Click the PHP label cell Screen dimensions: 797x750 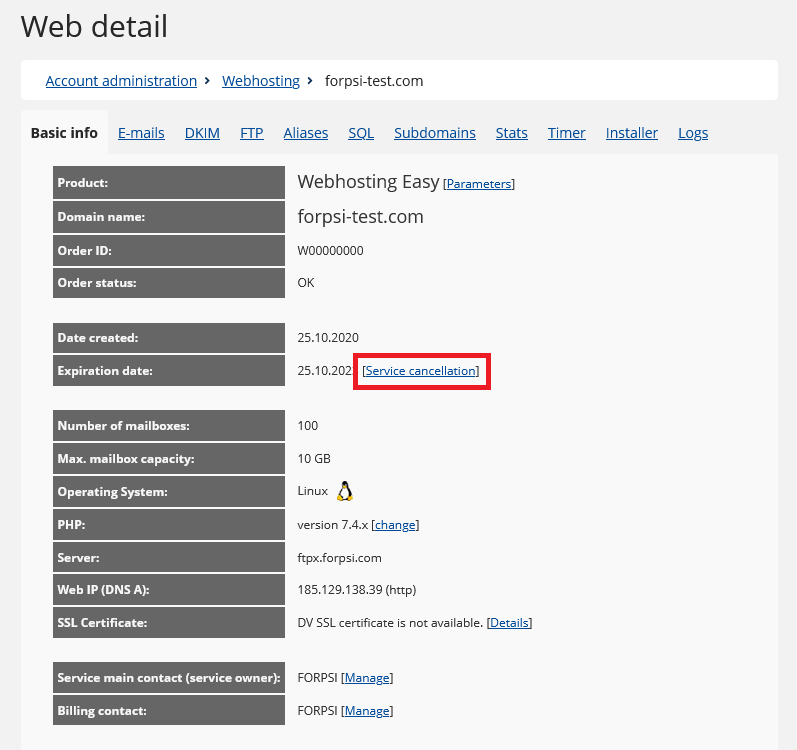[169, 525]
